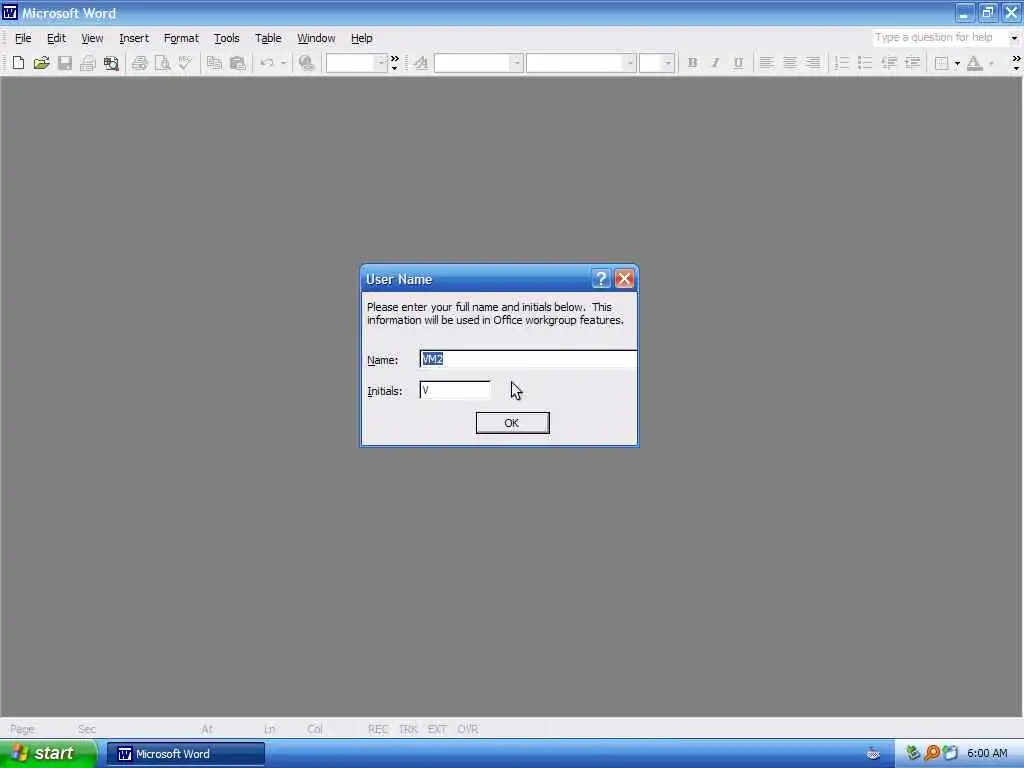Click the E-mail toolbar icon
The image size is (1024, 768).
88,63
